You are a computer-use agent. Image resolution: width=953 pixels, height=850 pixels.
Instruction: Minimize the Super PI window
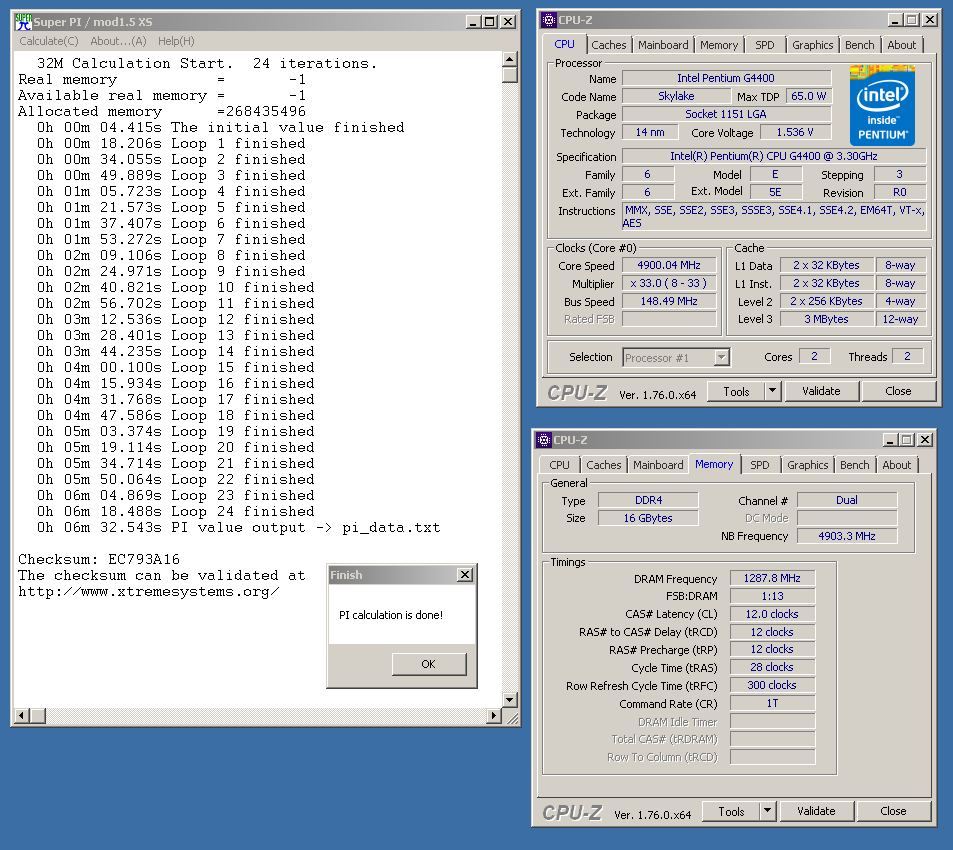474,21
